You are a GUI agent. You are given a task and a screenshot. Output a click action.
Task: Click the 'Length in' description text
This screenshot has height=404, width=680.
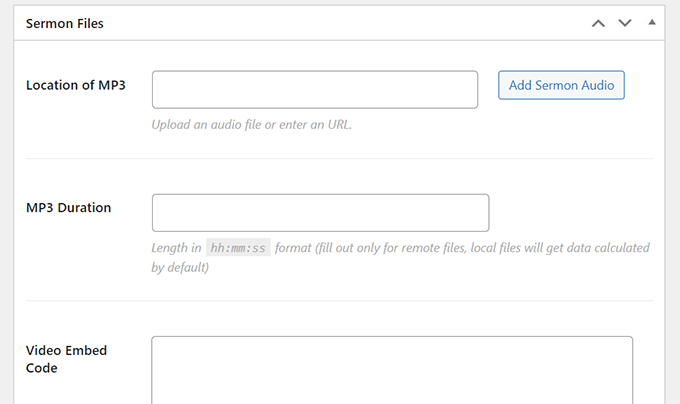click(176, 248)
